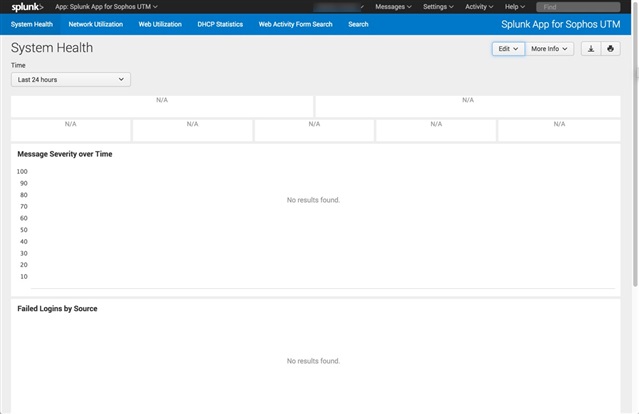
Task: Open the Help menu
Action: pyautogui.click(x=515, y=7)
